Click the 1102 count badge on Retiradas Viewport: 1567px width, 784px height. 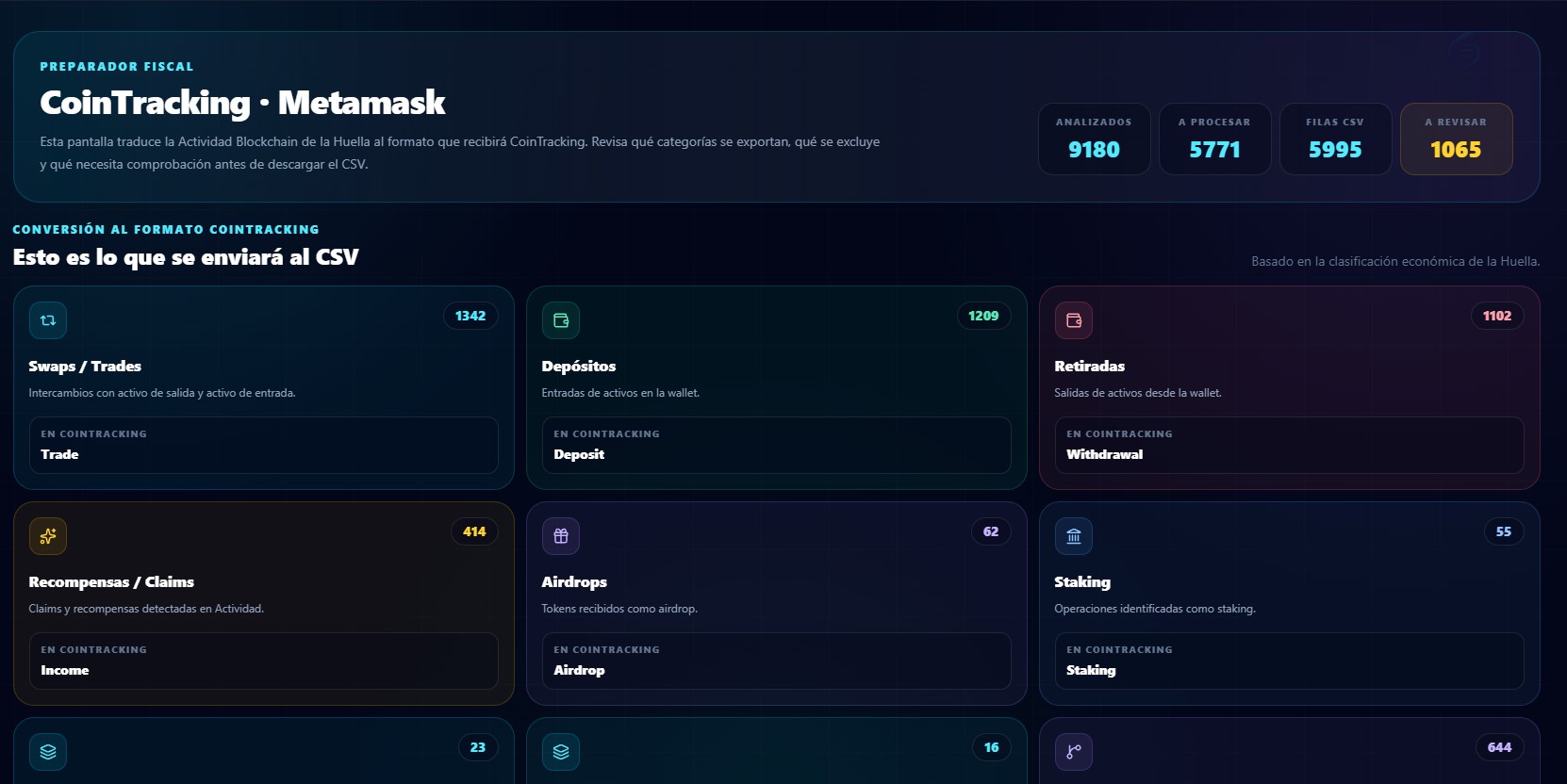pyautogui.click(x=1497, y=316)
